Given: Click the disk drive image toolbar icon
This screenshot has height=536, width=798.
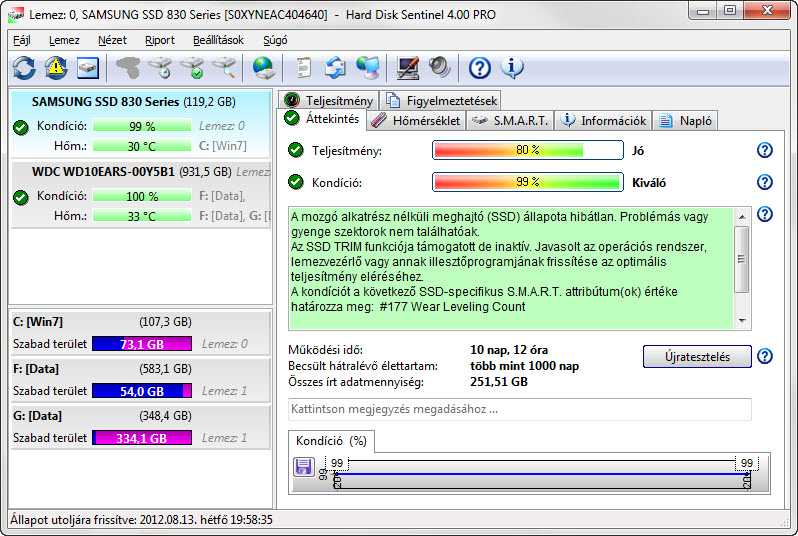Looking at the screenshot, I should pos(88,68).
